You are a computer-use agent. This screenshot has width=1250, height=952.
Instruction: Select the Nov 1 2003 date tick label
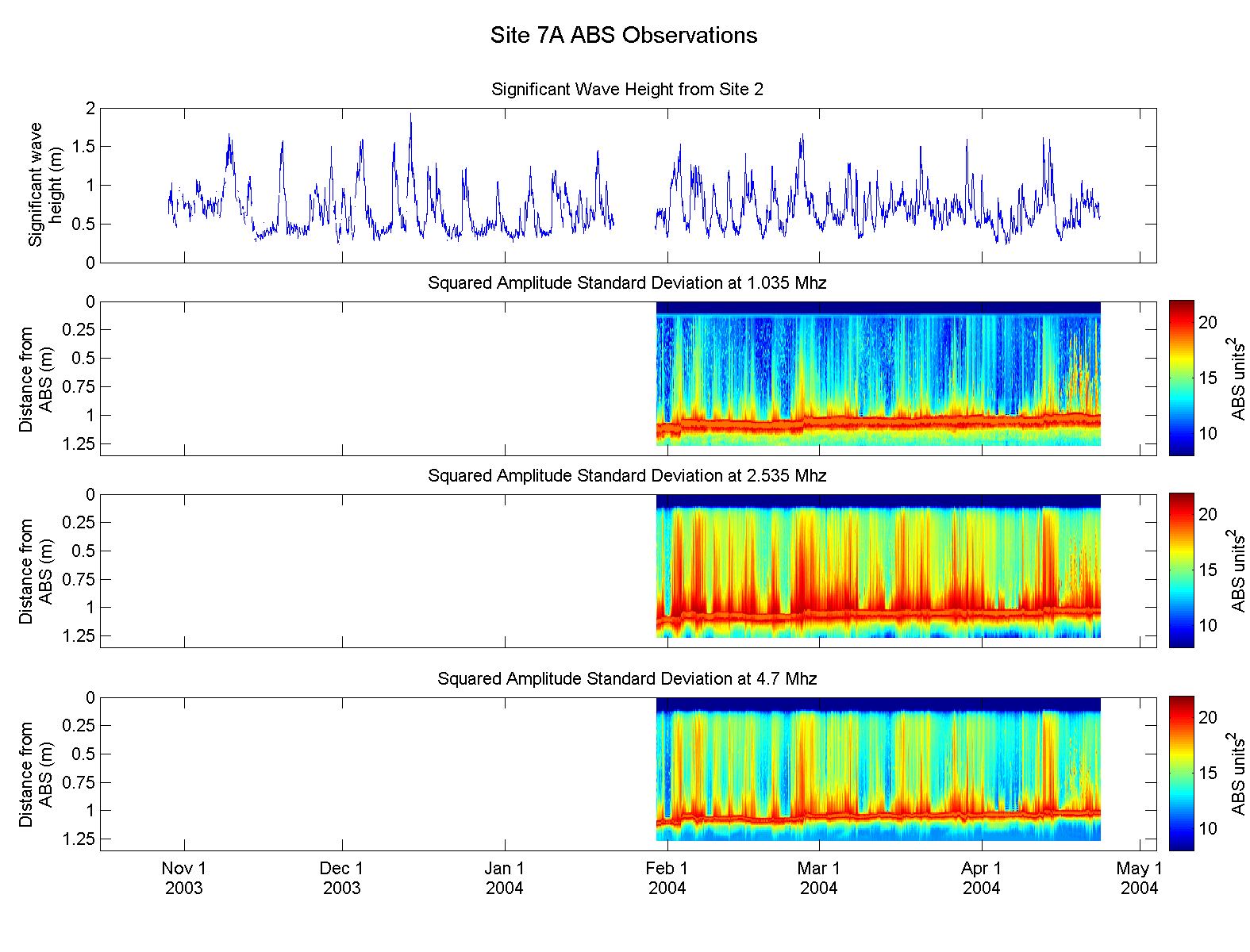184,878
